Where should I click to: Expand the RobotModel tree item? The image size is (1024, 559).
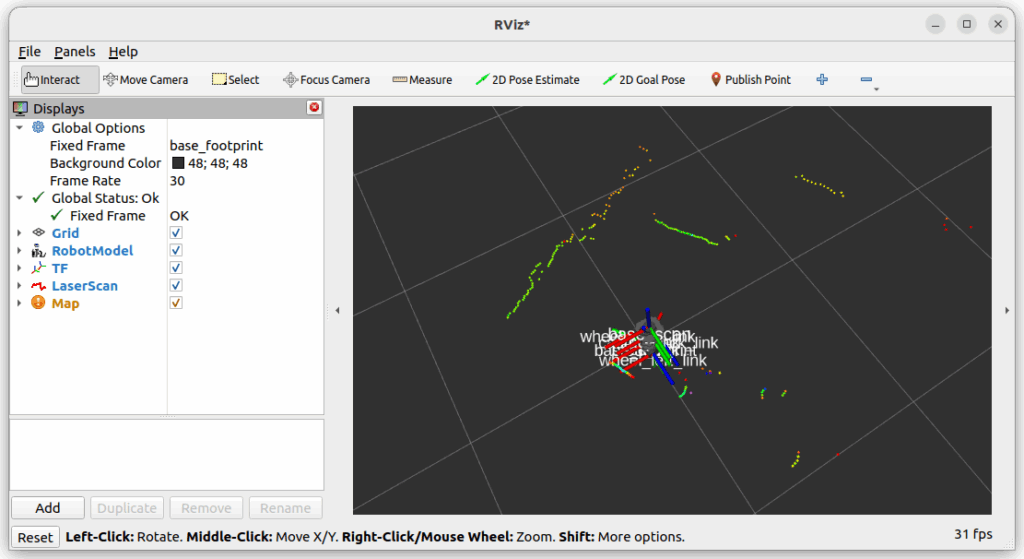tap(19, 251)
